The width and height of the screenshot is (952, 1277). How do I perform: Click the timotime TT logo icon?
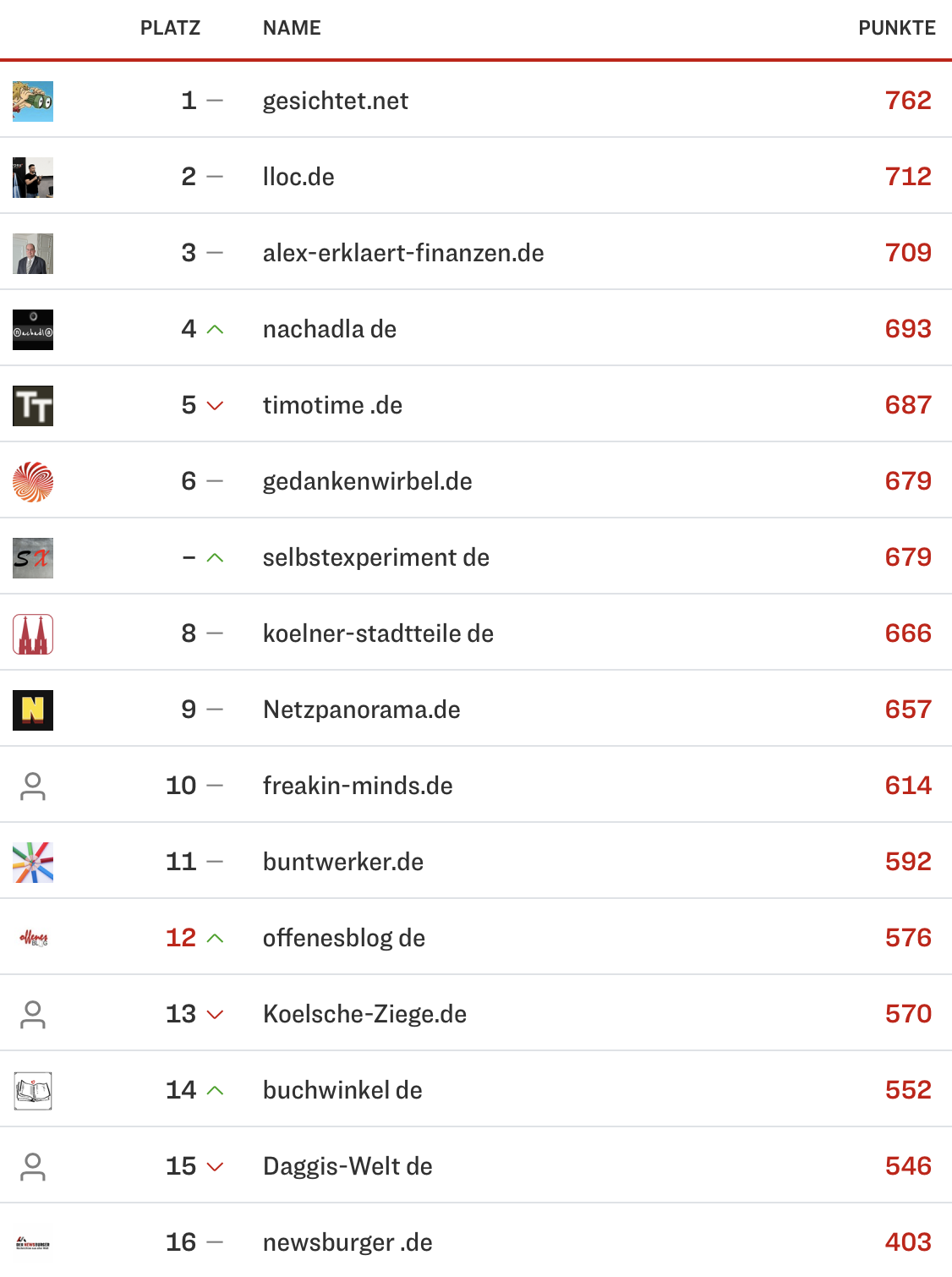pos(33,406)
